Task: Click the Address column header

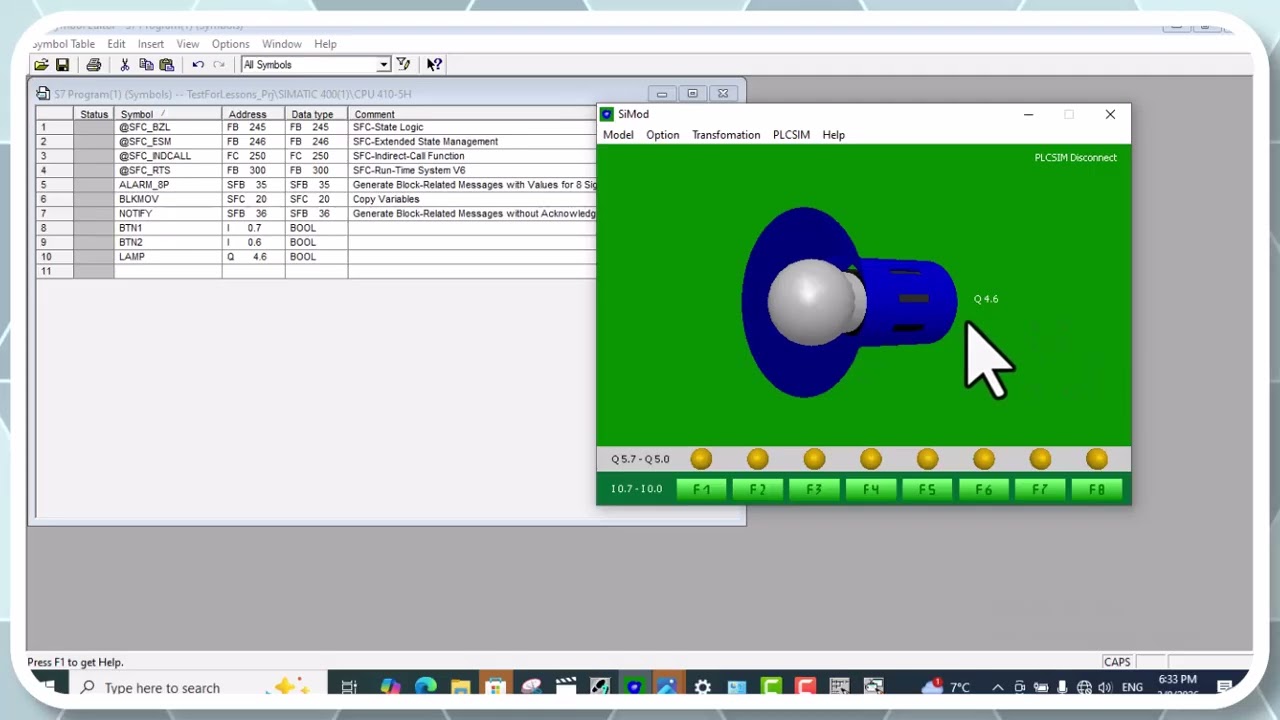Action: point(254,114)
